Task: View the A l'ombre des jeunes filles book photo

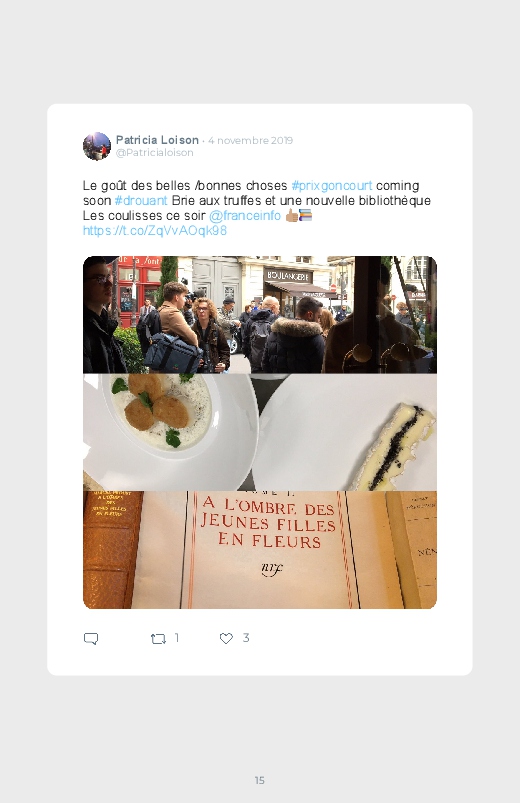Action: pos(260,550)
